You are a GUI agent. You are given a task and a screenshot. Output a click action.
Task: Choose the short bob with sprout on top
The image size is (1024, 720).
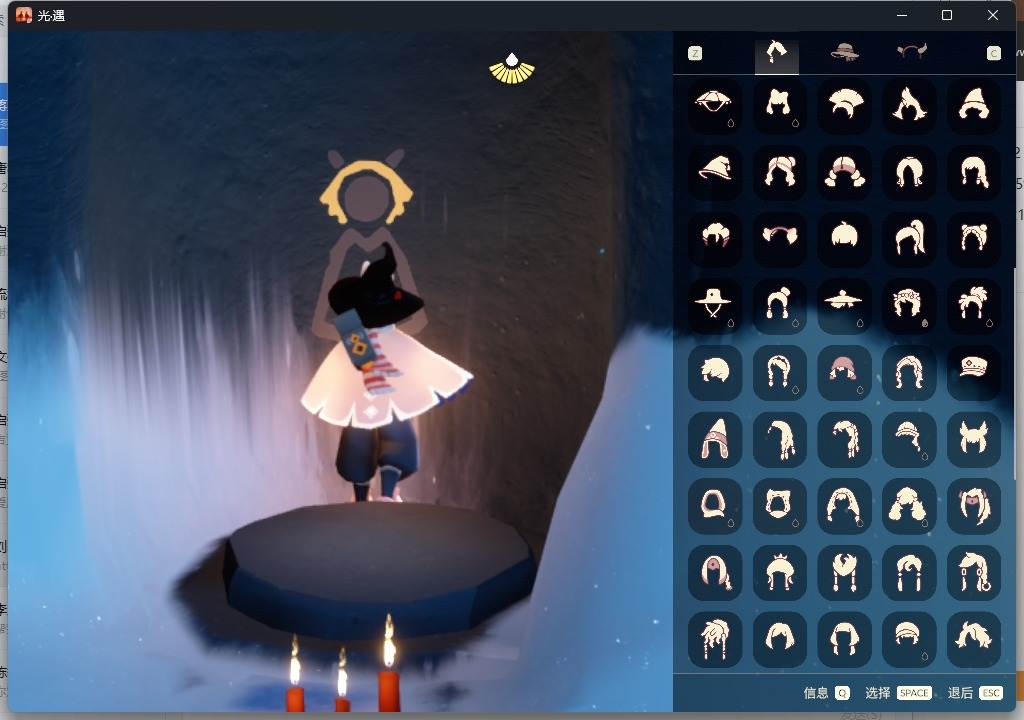click(x=844, y=238)
